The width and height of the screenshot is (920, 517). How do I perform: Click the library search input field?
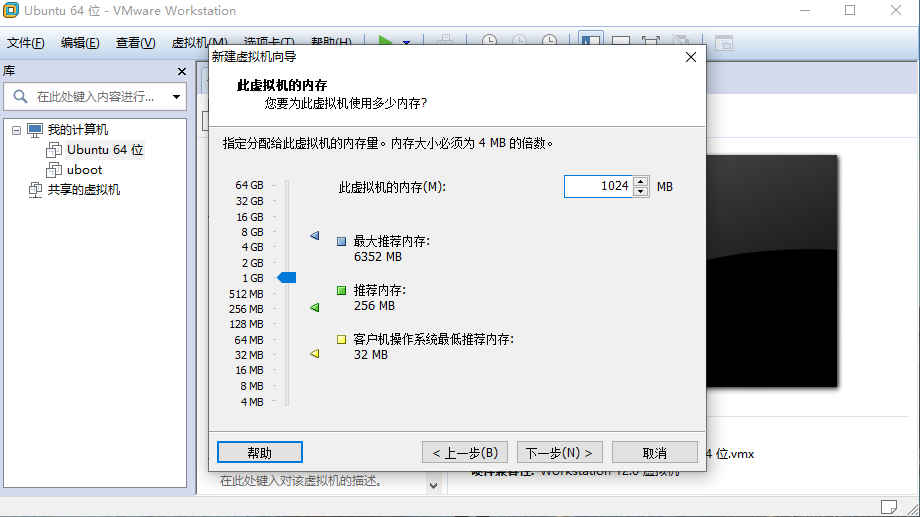click(x=95, y=97)
